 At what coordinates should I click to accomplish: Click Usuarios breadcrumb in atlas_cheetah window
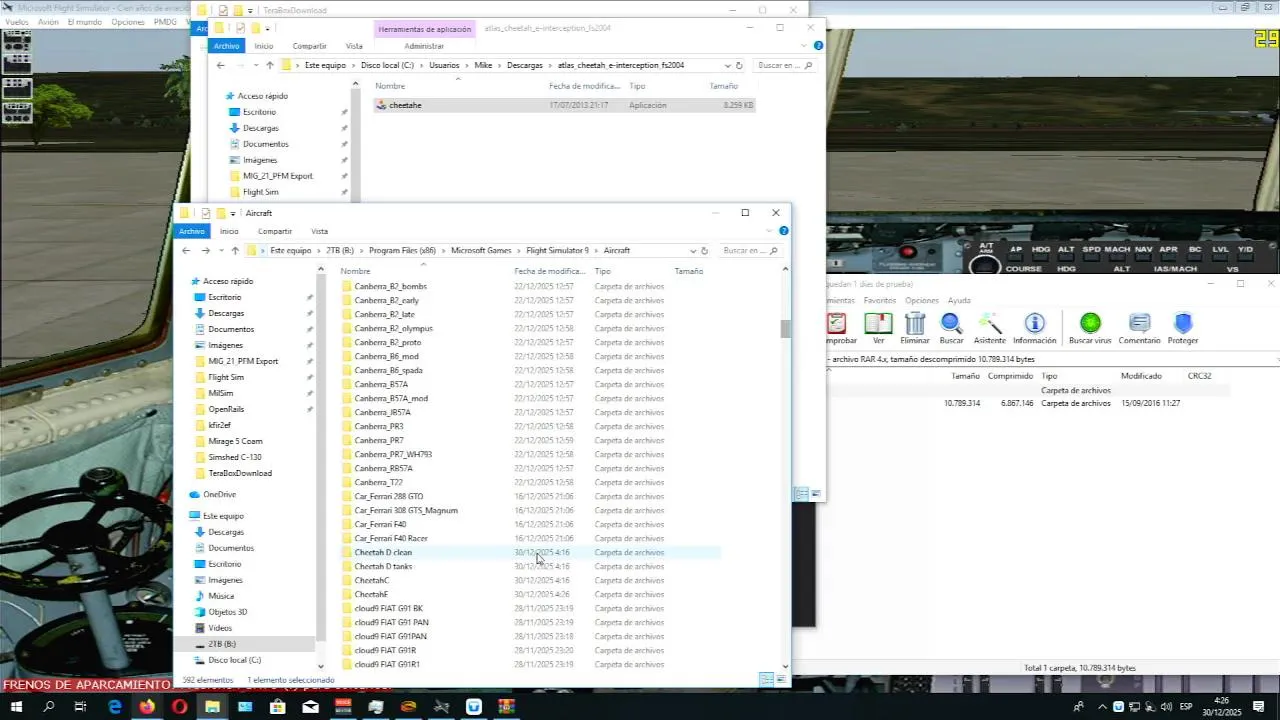pyautogui.click(x=444, y=65)
